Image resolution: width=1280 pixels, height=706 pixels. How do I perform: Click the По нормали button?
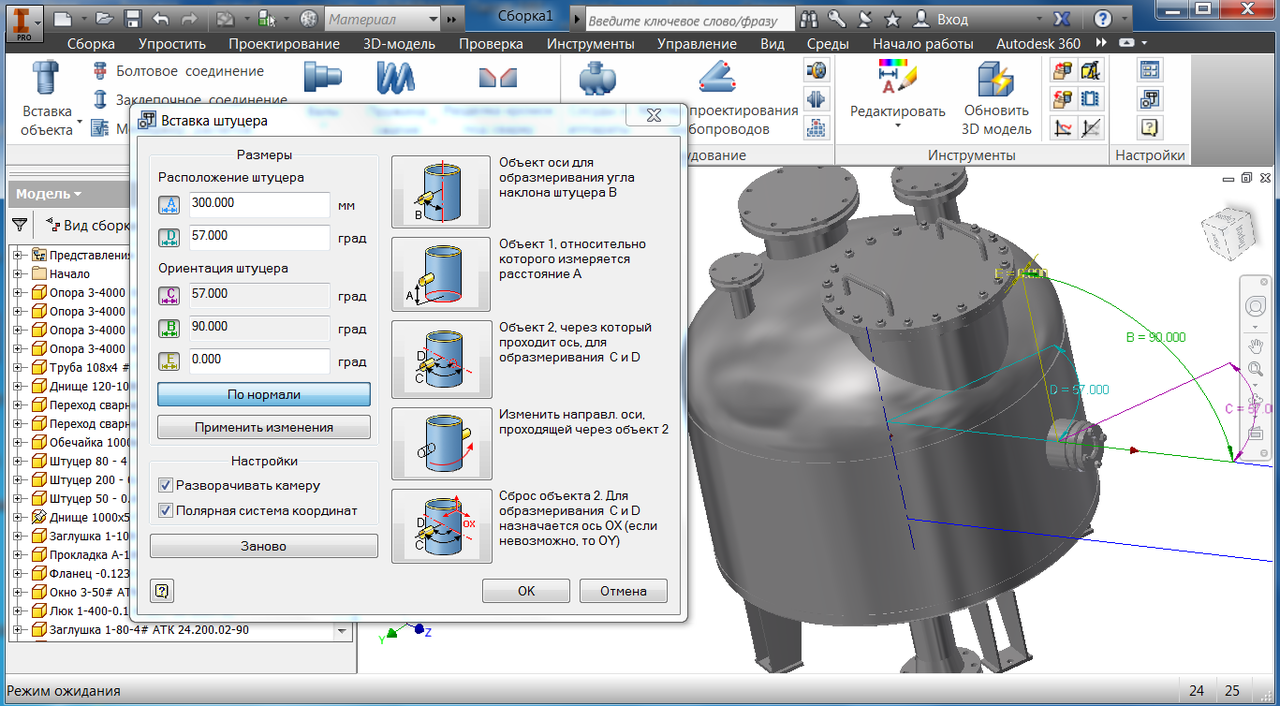[264, 394]
